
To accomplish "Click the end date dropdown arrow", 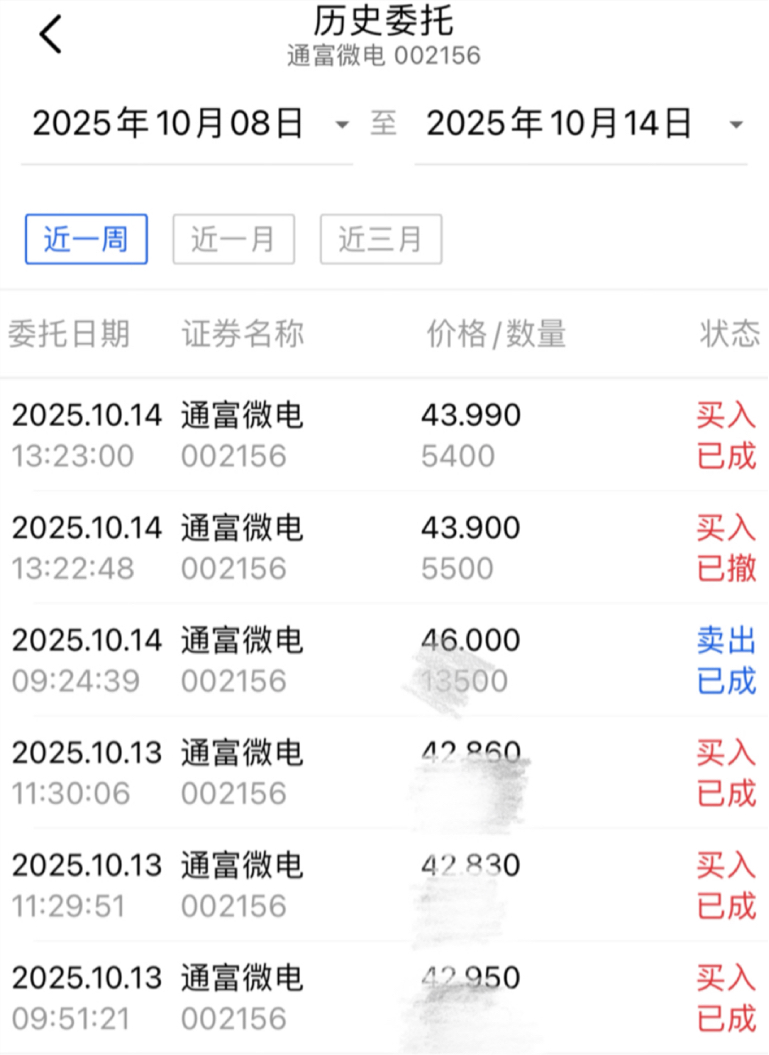I will click(736, 125).
